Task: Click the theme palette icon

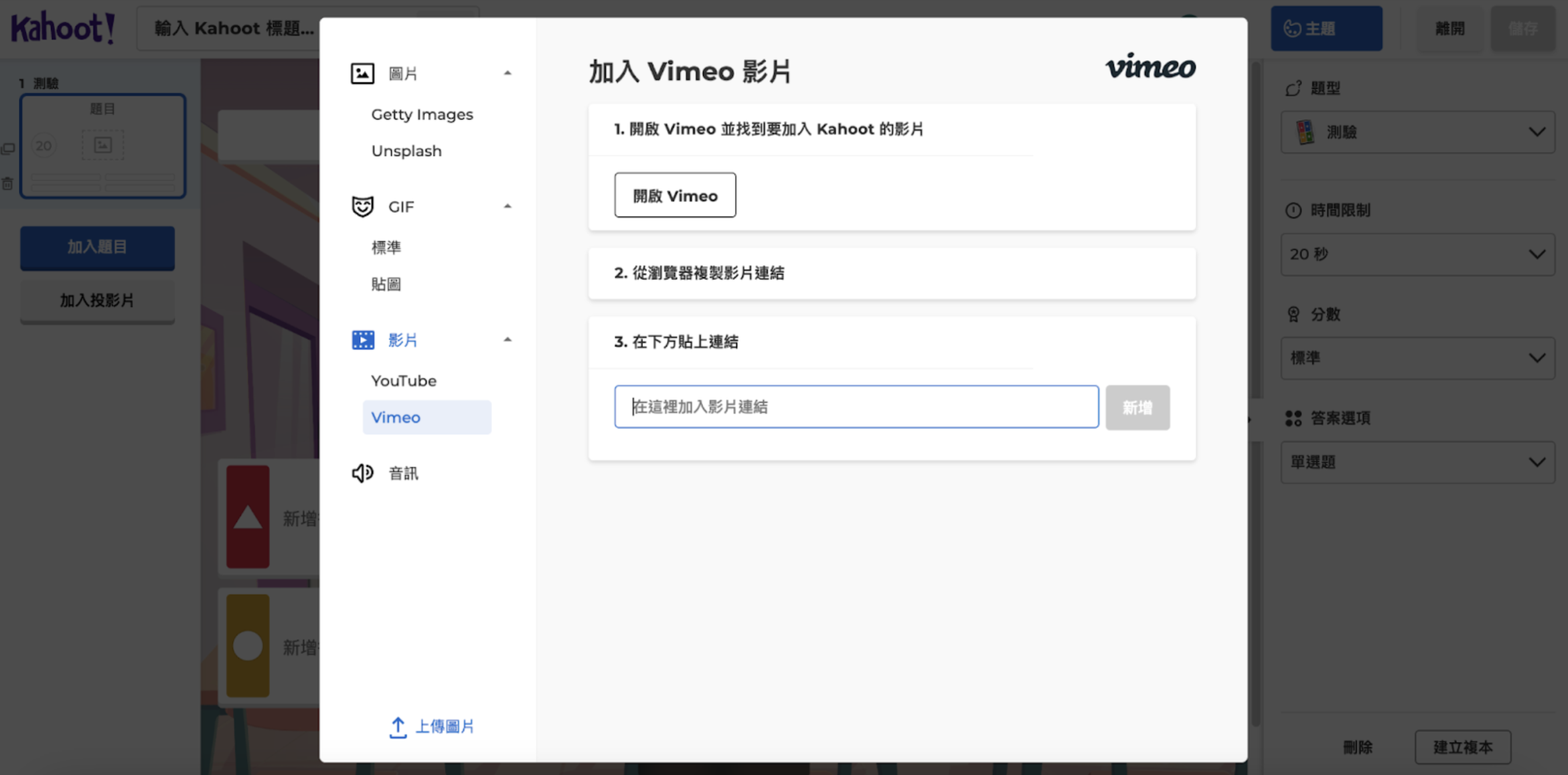Action: click(x=1292, y=29)
